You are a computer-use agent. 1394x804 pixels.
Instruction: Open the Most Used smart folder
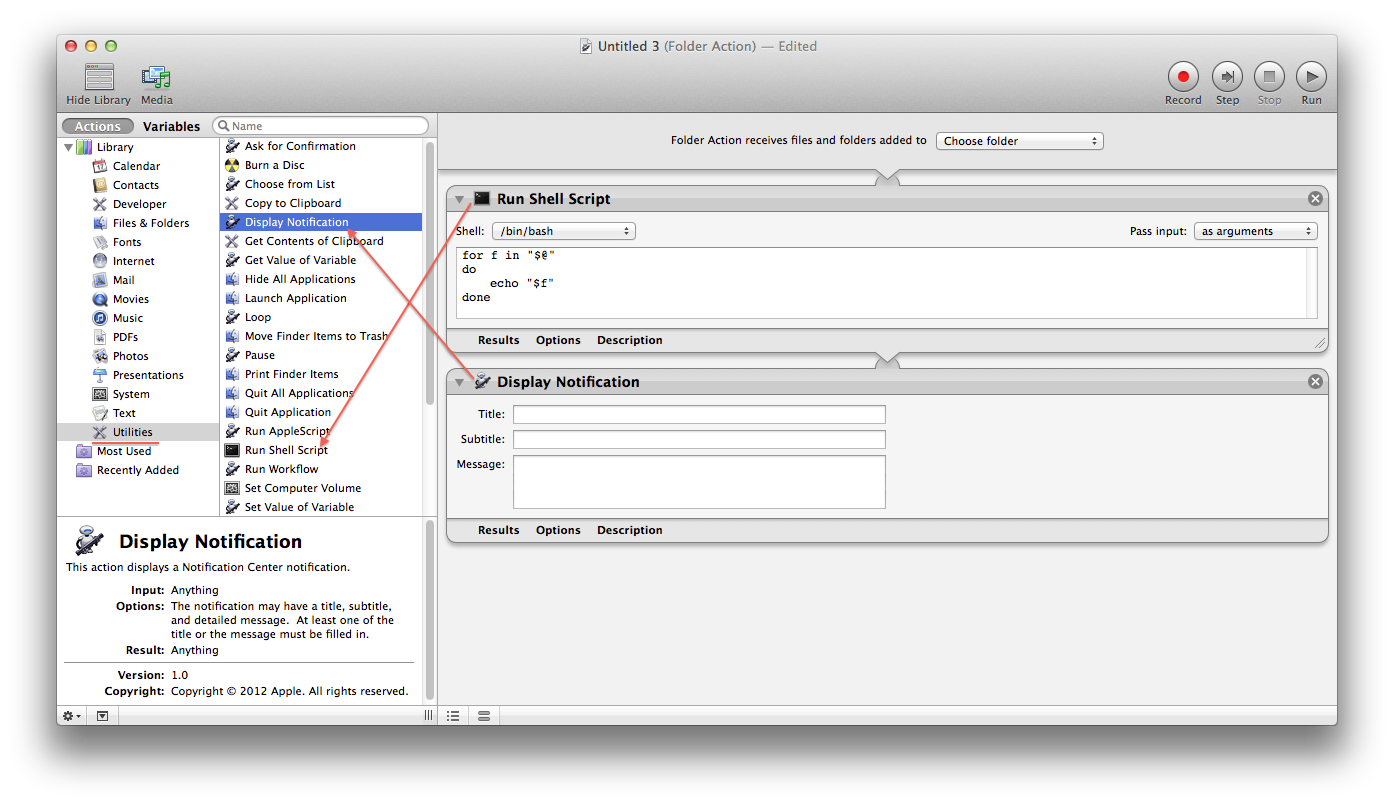pos(124,451)
